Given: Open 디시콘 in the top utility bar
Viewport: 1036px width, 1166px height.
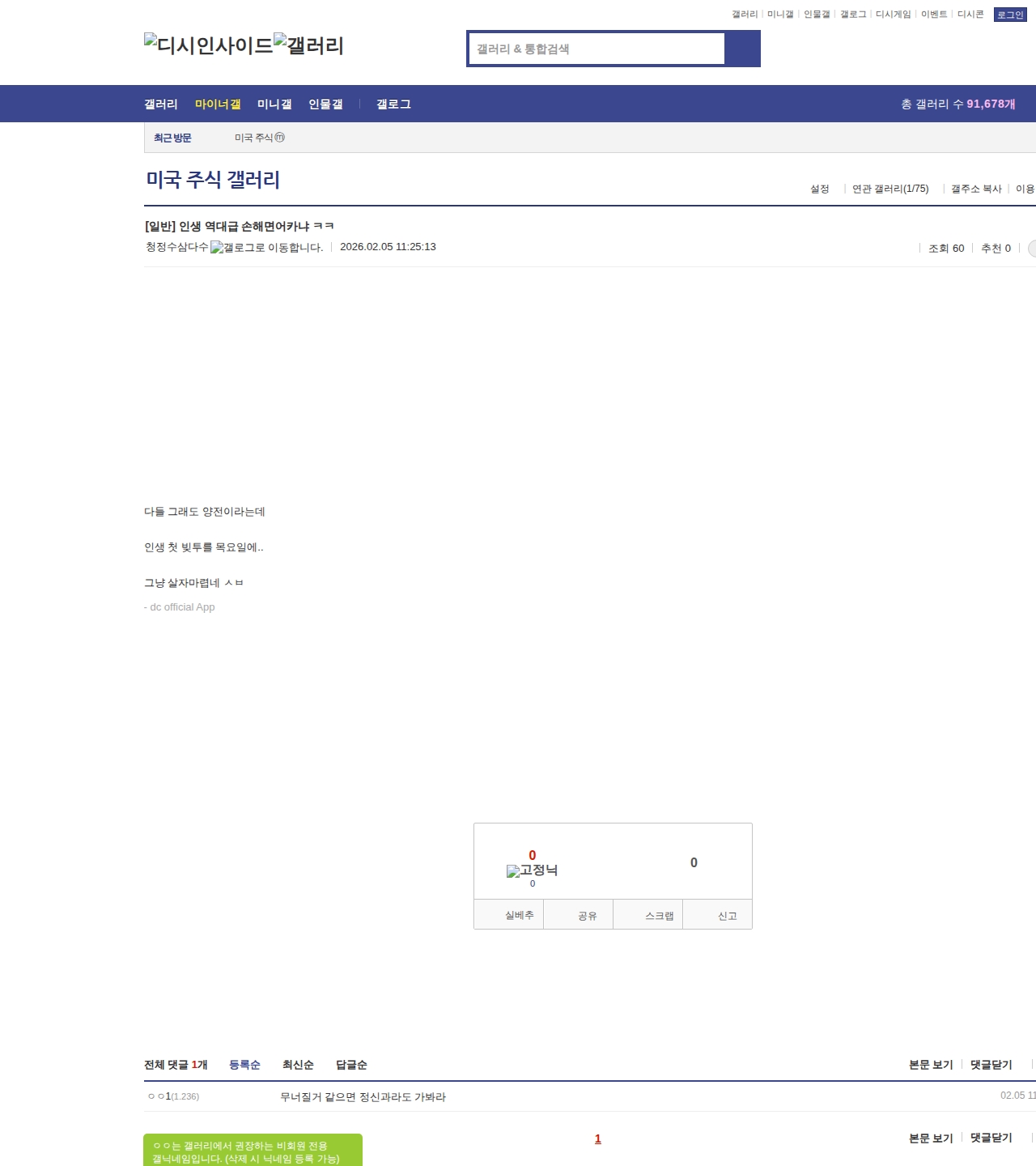Looking at the screenshot, I should tap(970, 15).
